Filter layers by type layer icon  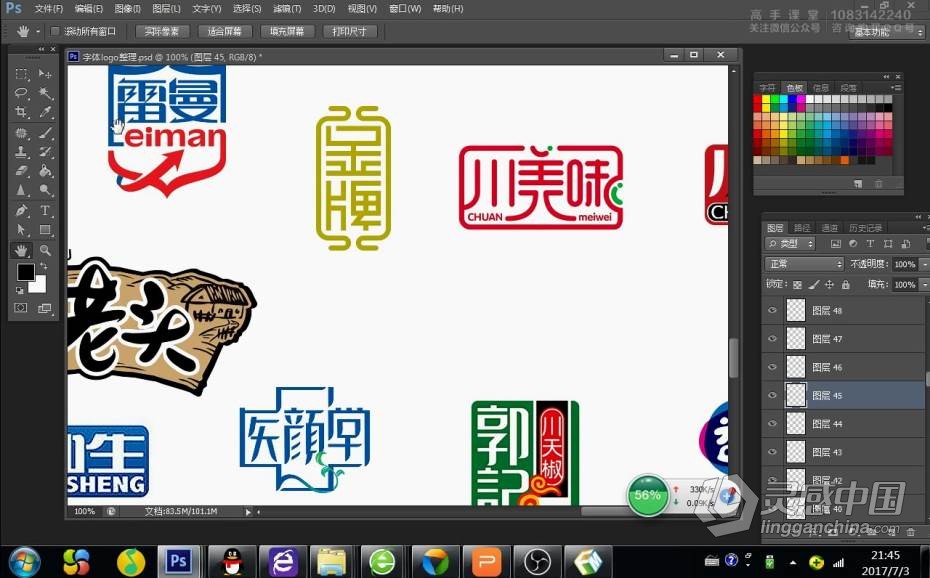pyautogui.click(x=870, y=244)
